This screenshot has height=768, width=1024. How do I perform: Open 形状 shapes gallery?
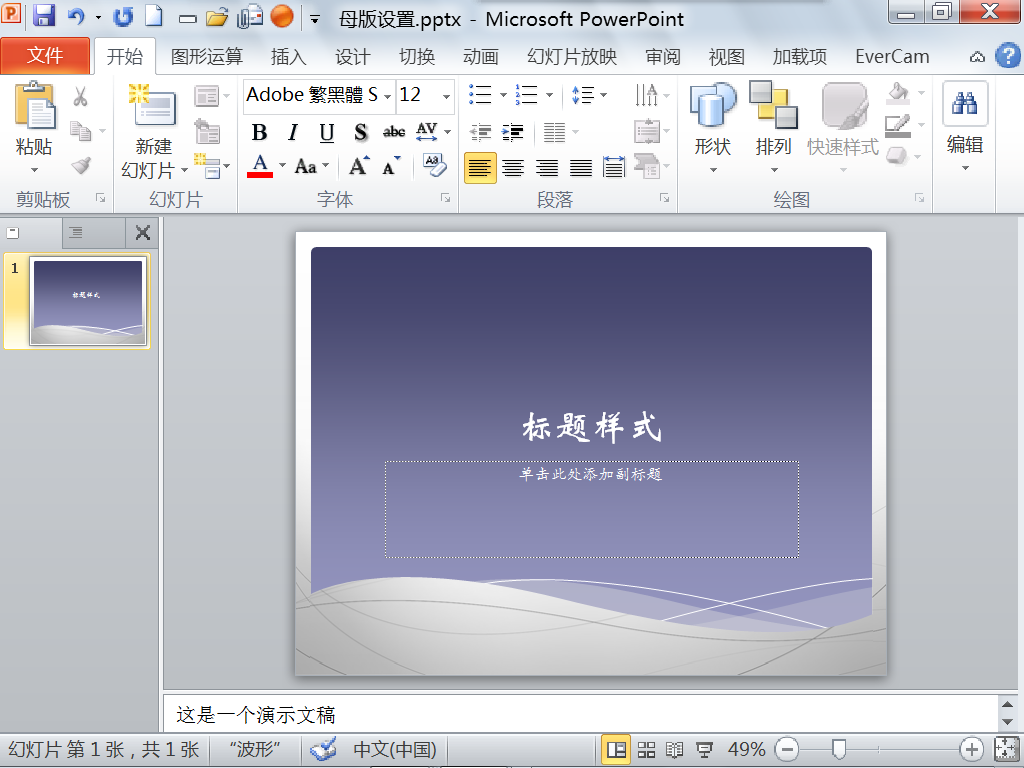pos(712,127)
